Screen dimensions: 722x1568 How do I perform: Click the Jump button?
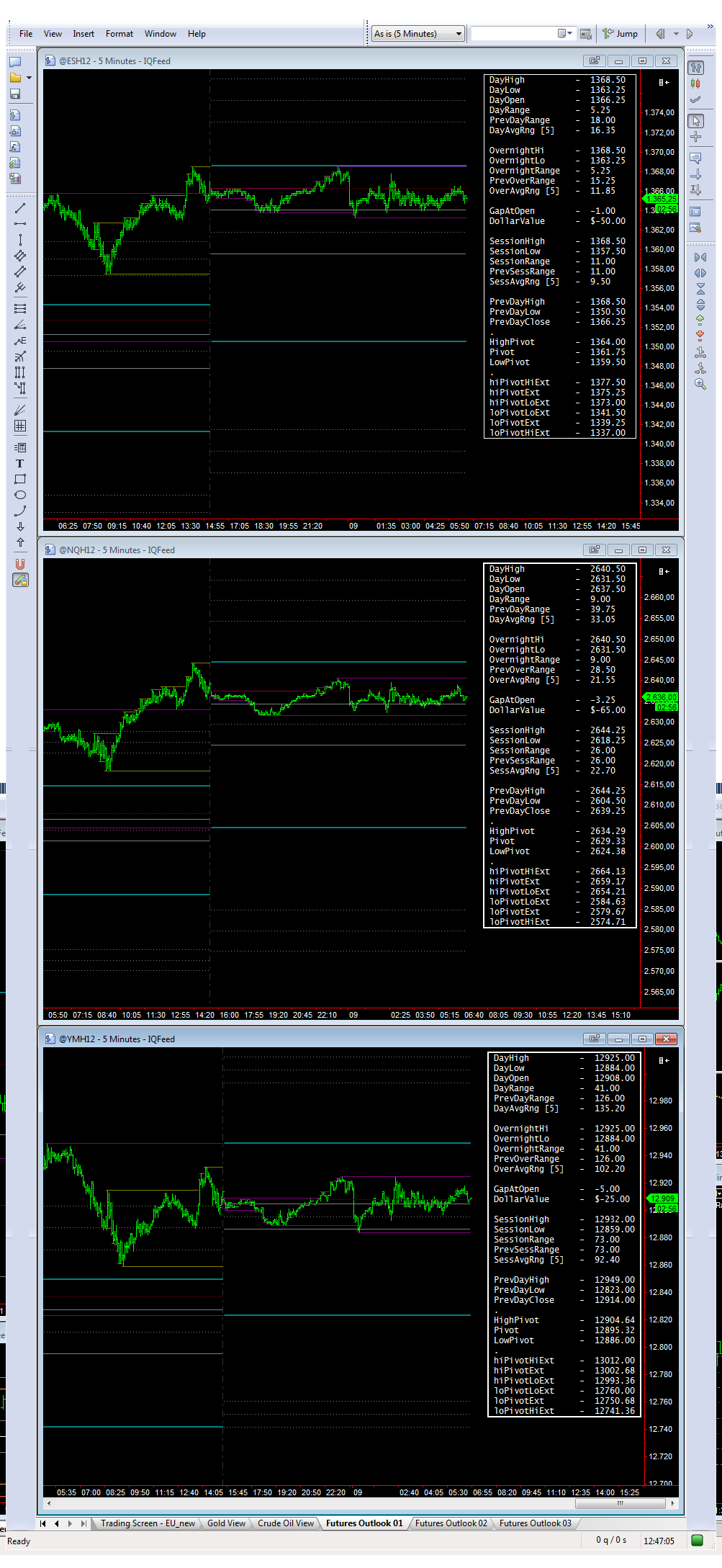tap(621, 34)
